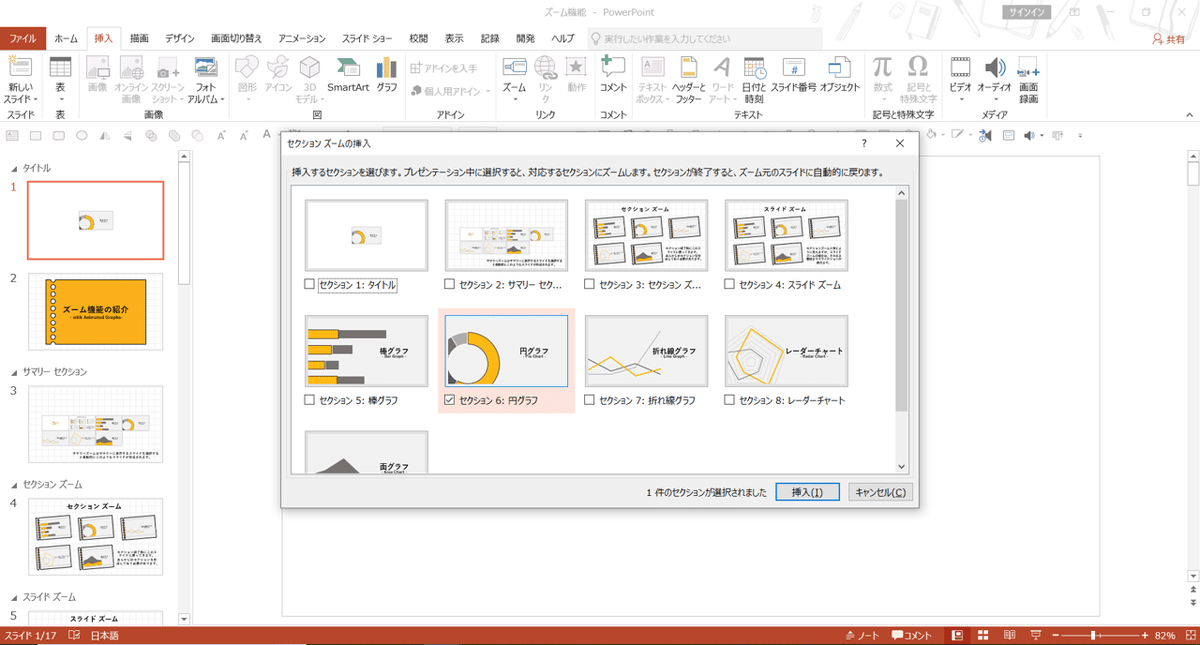1200x645 pixels.
Task: Click the zoom-out minus button
Action: coord(1057,636)
